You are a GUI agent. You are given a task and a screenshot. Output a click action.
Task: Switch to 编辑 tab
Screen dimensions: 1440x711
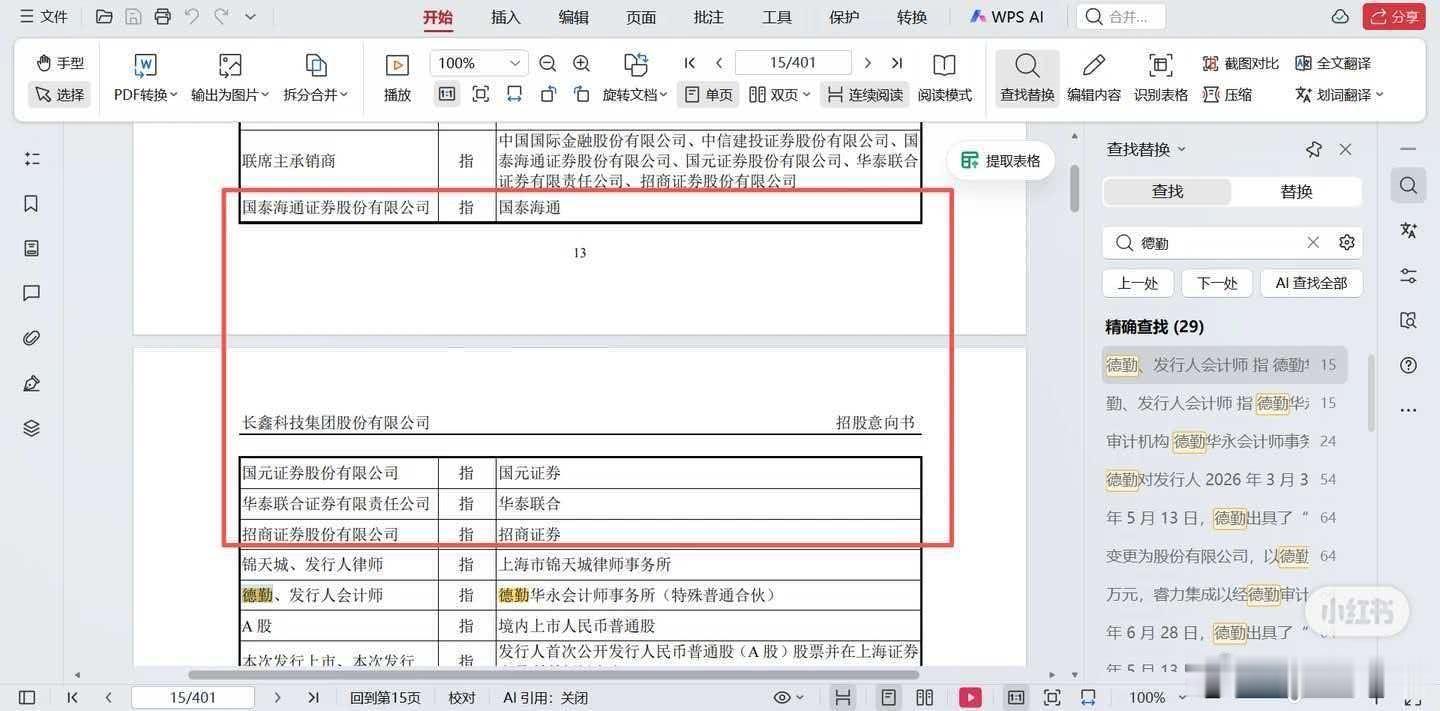point(574,17)
